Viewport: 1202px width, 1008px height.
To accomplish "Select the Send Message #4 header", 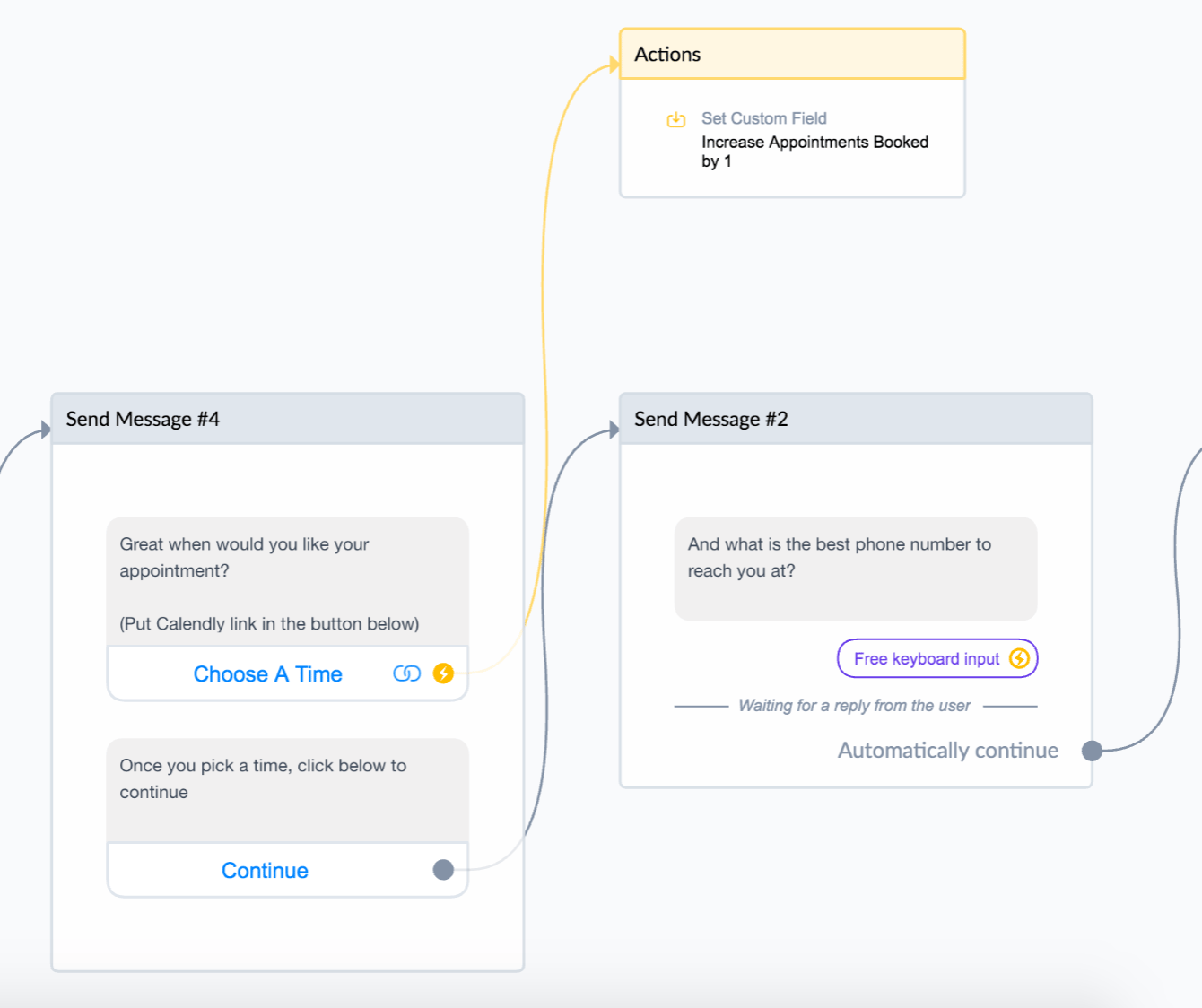I will (x=288, y=419).
